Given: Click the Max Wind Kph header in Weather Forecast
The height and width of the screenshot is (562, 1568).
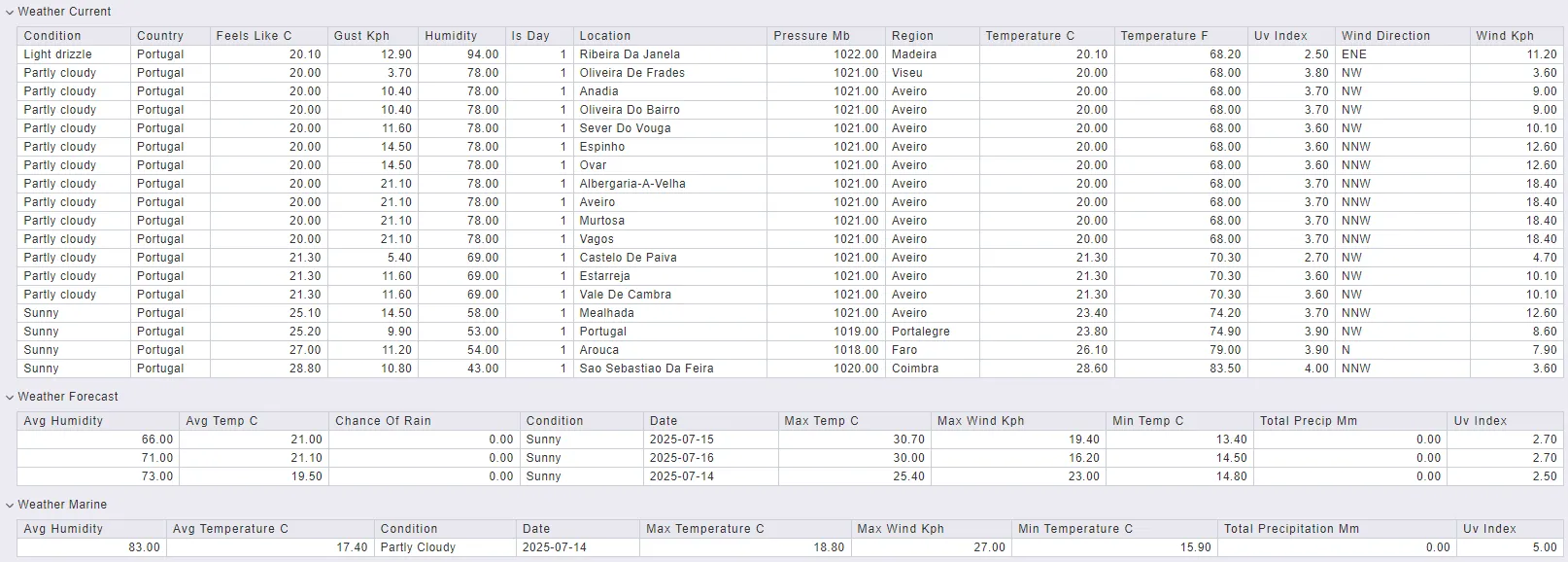Looking at the screenshot, I should click(x=1018, y=421).
